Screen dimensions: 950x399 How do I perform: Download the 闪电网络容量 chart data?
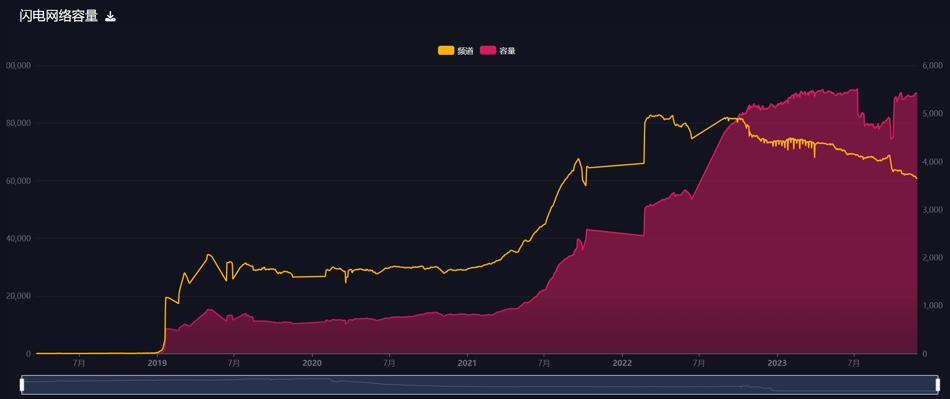110,16
